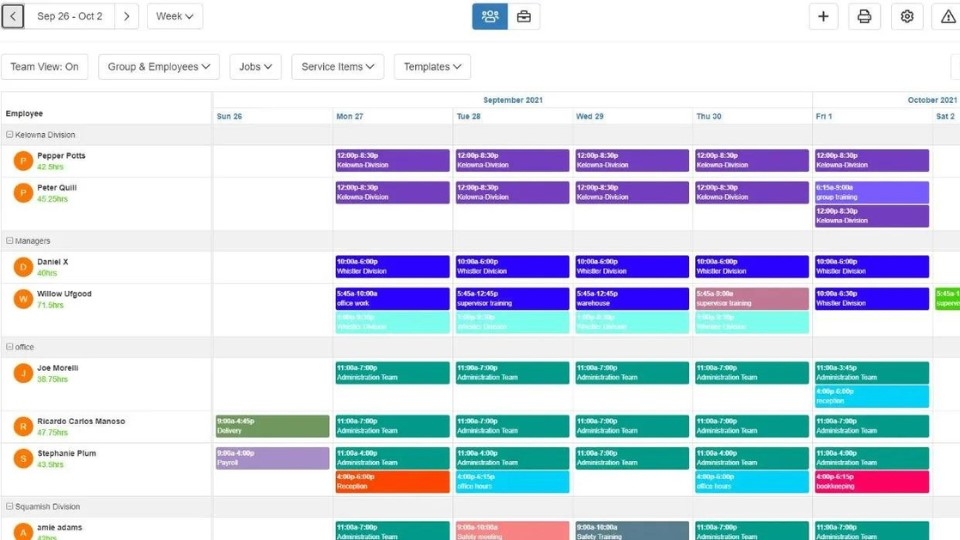This screenshot has height=540, width=960.
Task: Click Willow Ufgood avatar
Action: click(x=23, y=299)
